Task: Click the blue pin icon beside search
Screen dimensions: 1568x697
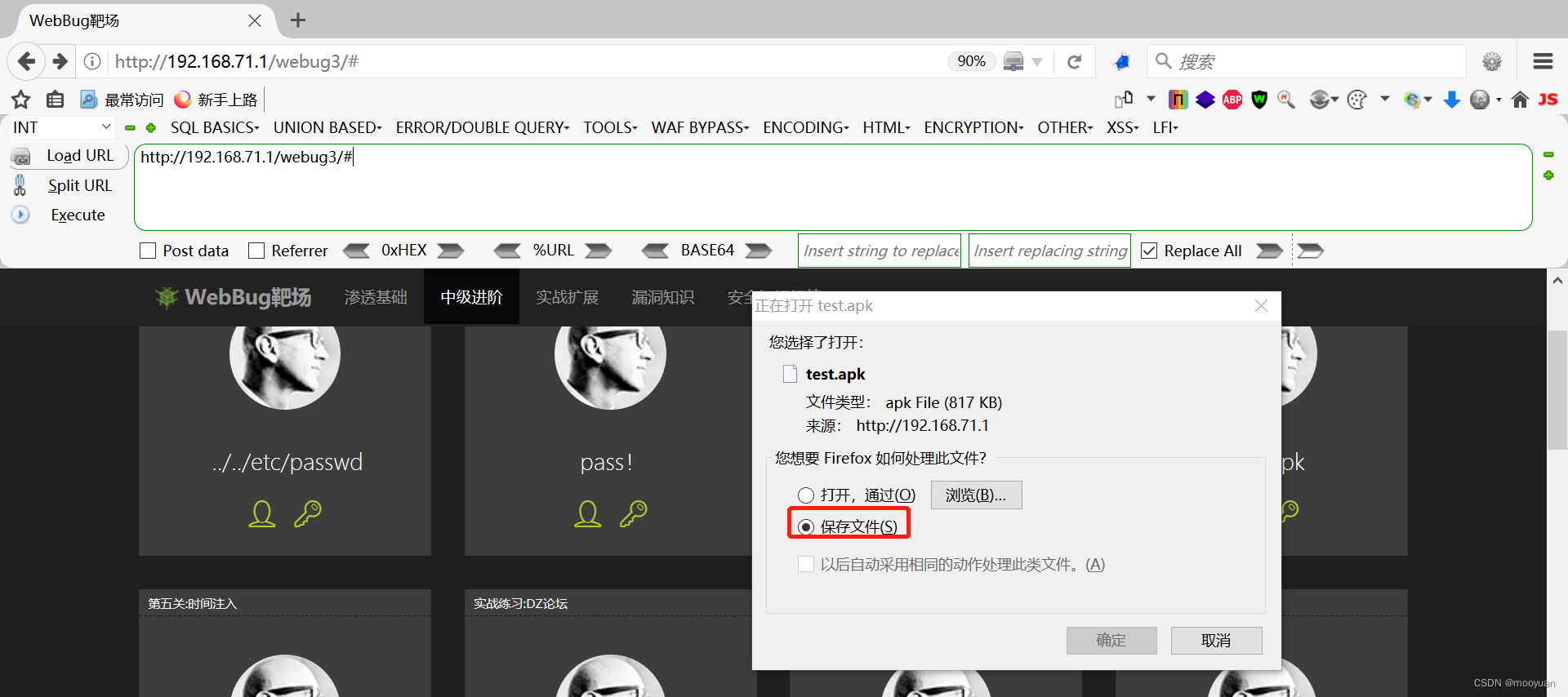Action: (x=1121, y=61)
